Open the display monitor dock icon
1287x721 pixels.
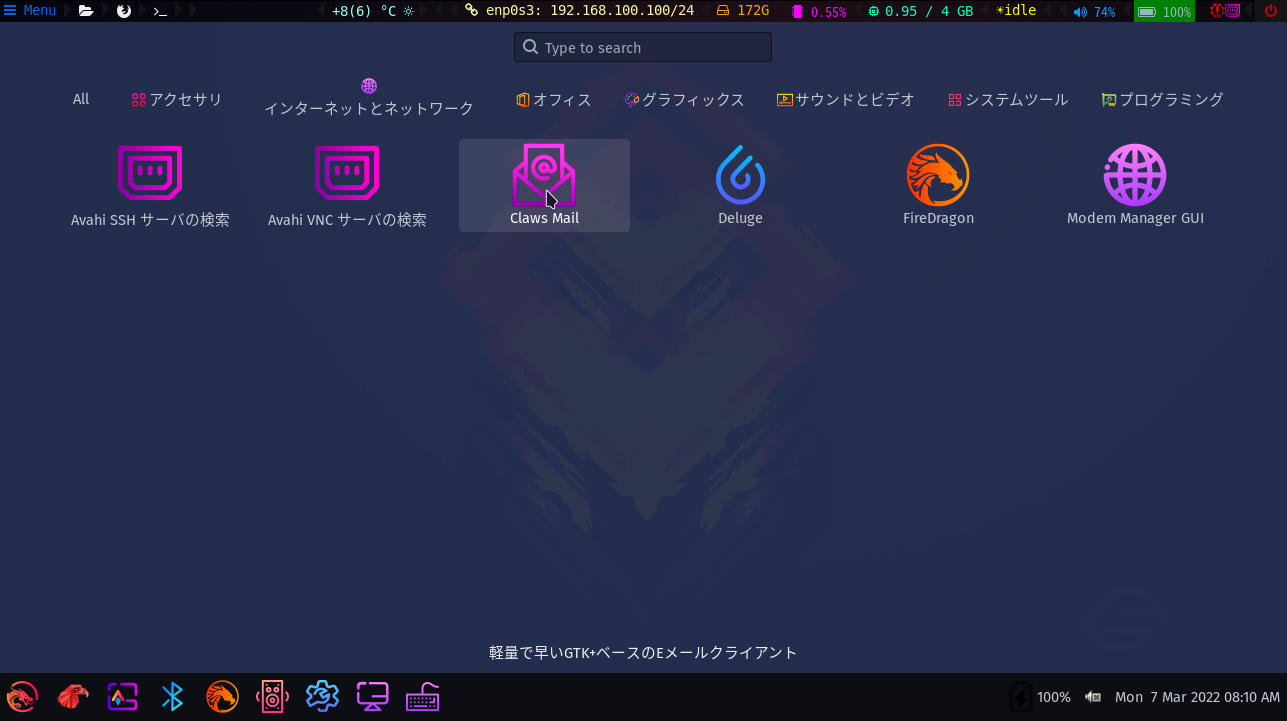click(x=372, y=696)
